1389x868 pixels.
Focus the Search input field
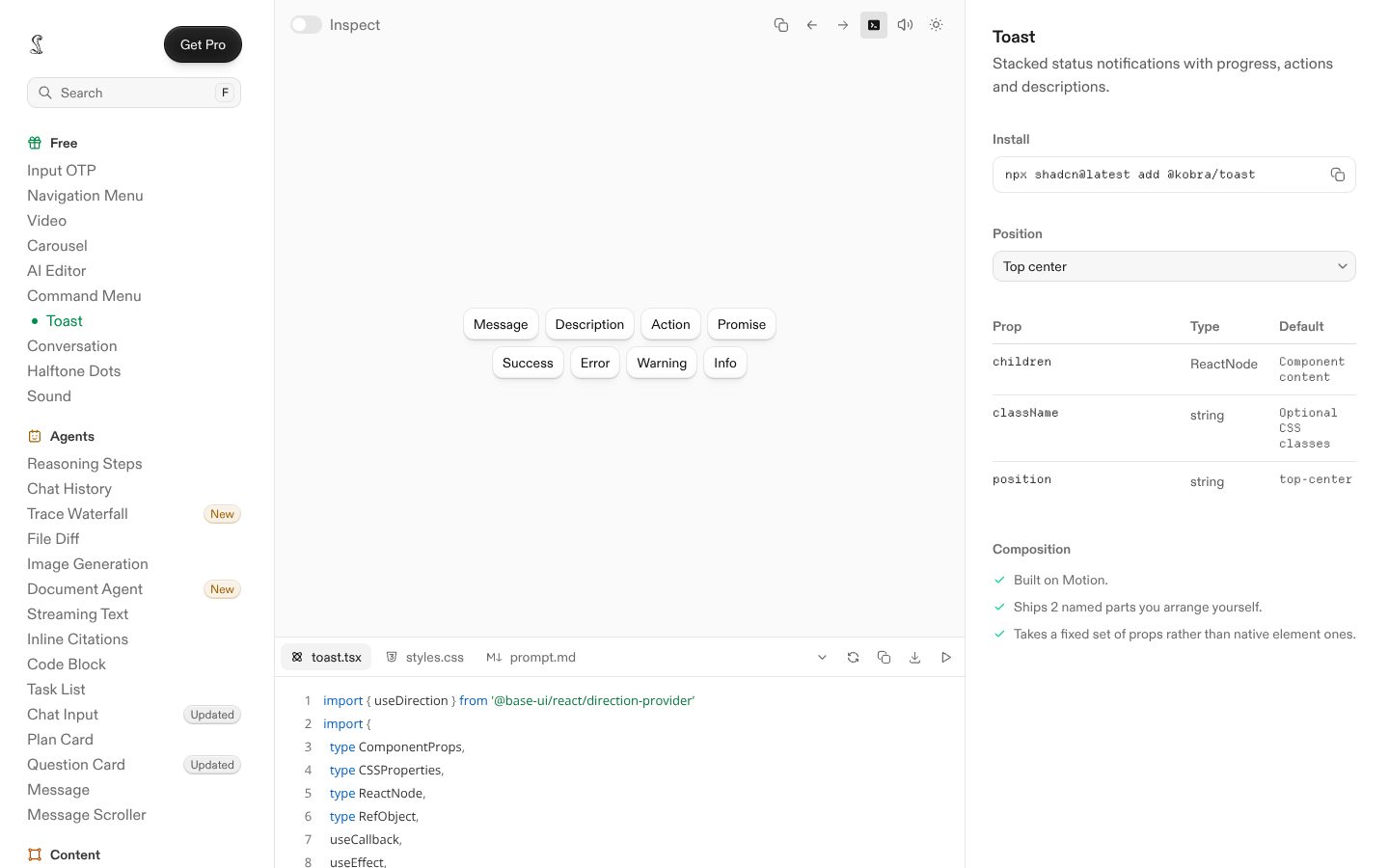click(134, 93)
